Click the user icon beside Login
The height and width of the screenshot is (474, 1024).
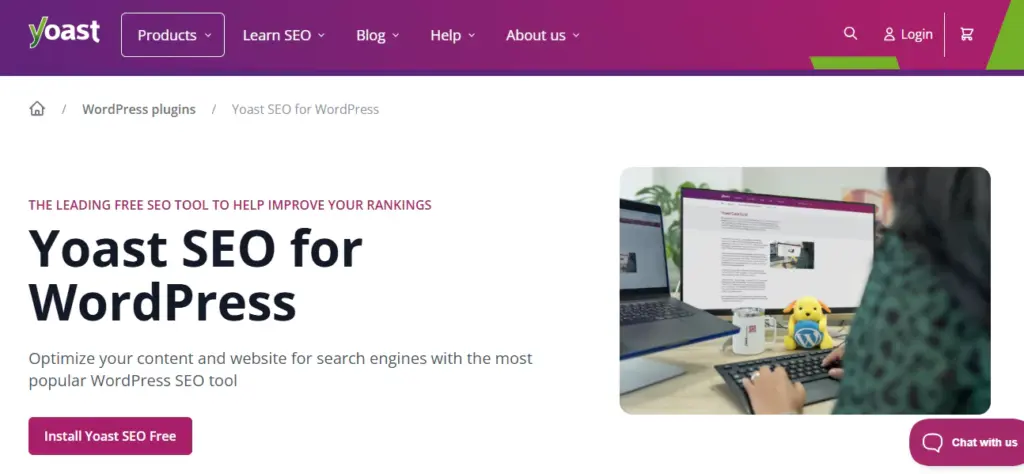coord(889,35)
